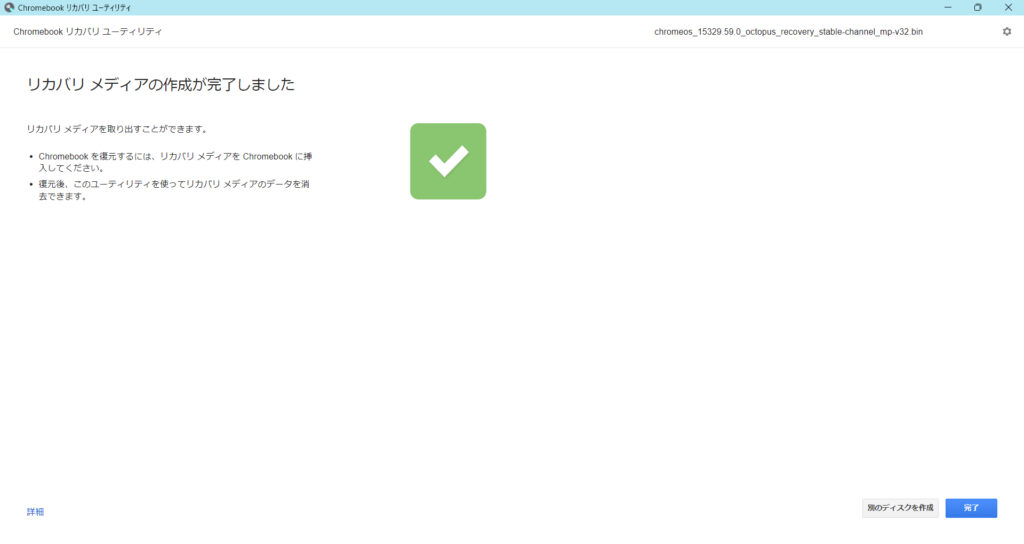This screenshot has height=544, width=1024.
Task: Open settings via the gear icon
Action: (1006, 31)
